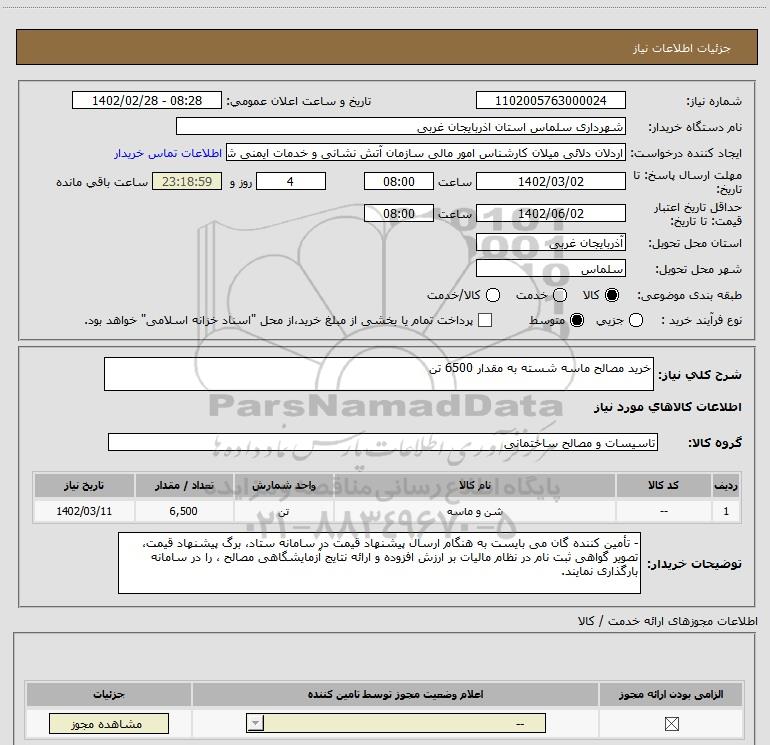
Task: Click the delivery province field آذربایجان غربی
Action: click(x=550, y=243)
